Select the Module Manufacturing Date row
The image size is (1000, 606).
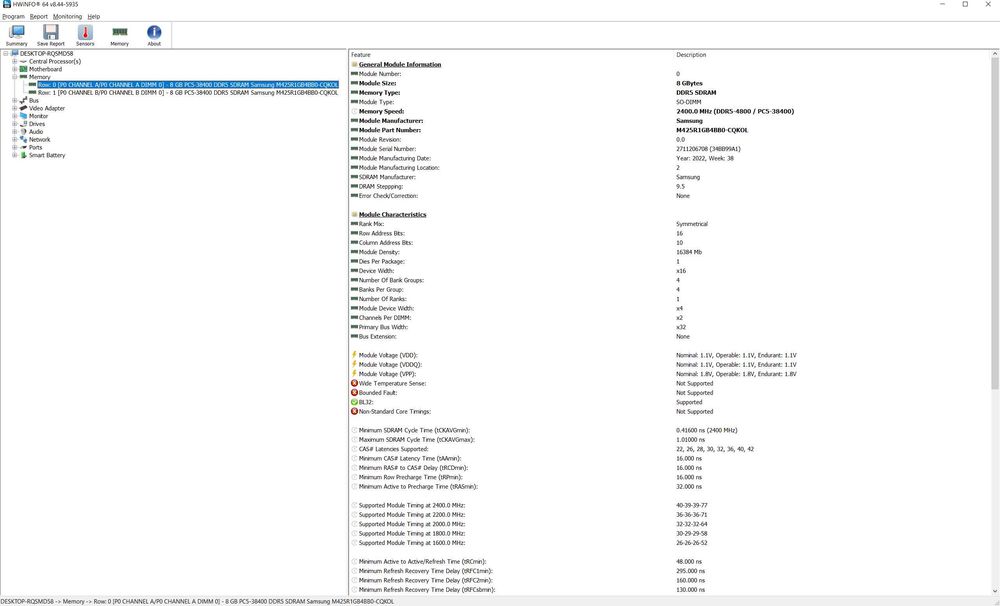point(670,158)
